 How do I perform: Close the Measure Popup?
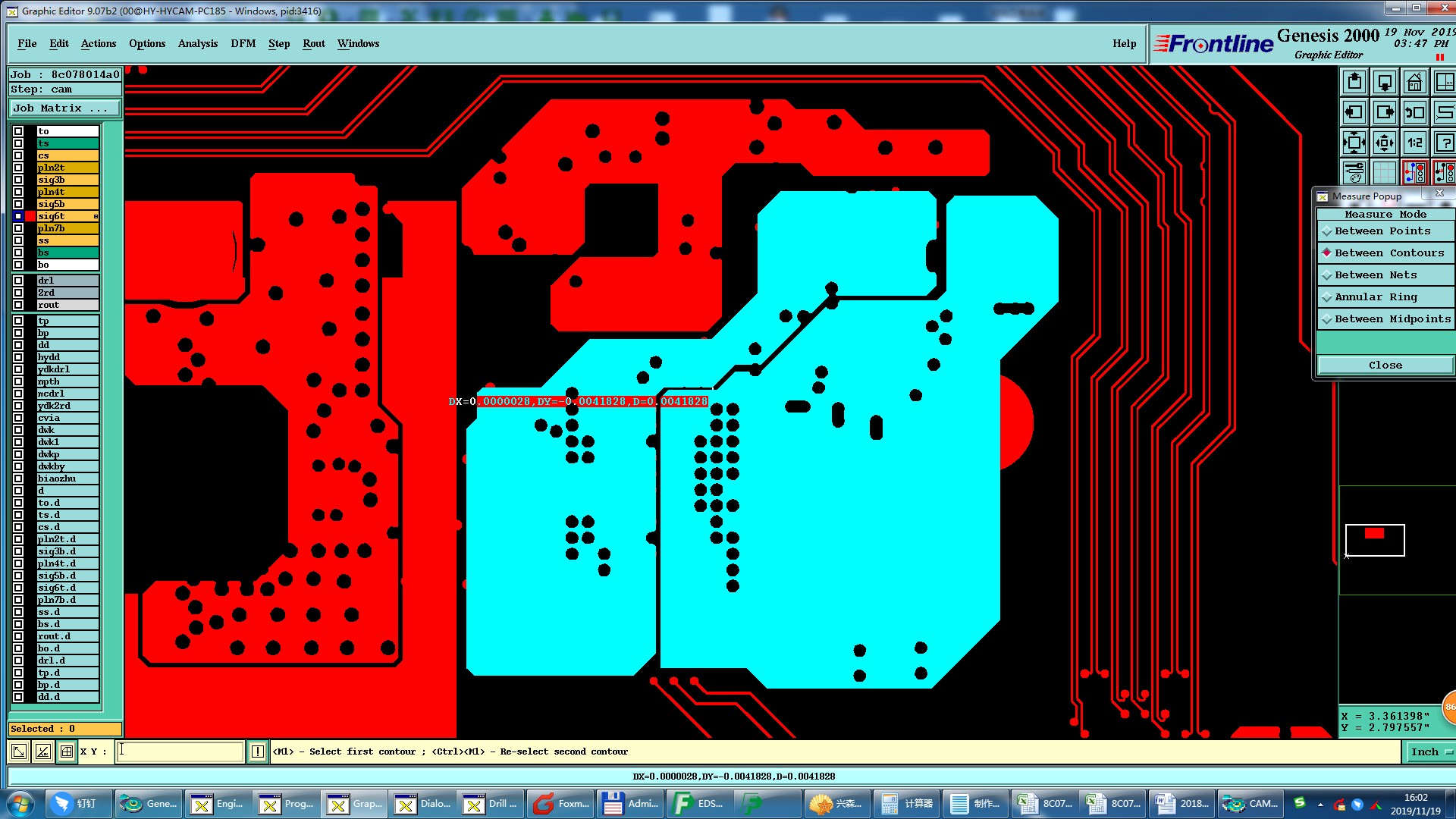pos(1385,366)
